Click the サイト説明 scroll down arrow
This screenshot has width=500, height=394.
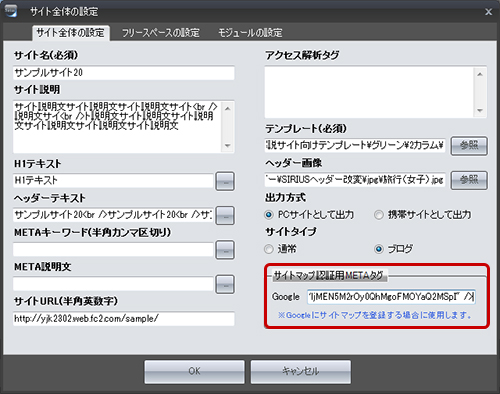[x=228, y=145]
